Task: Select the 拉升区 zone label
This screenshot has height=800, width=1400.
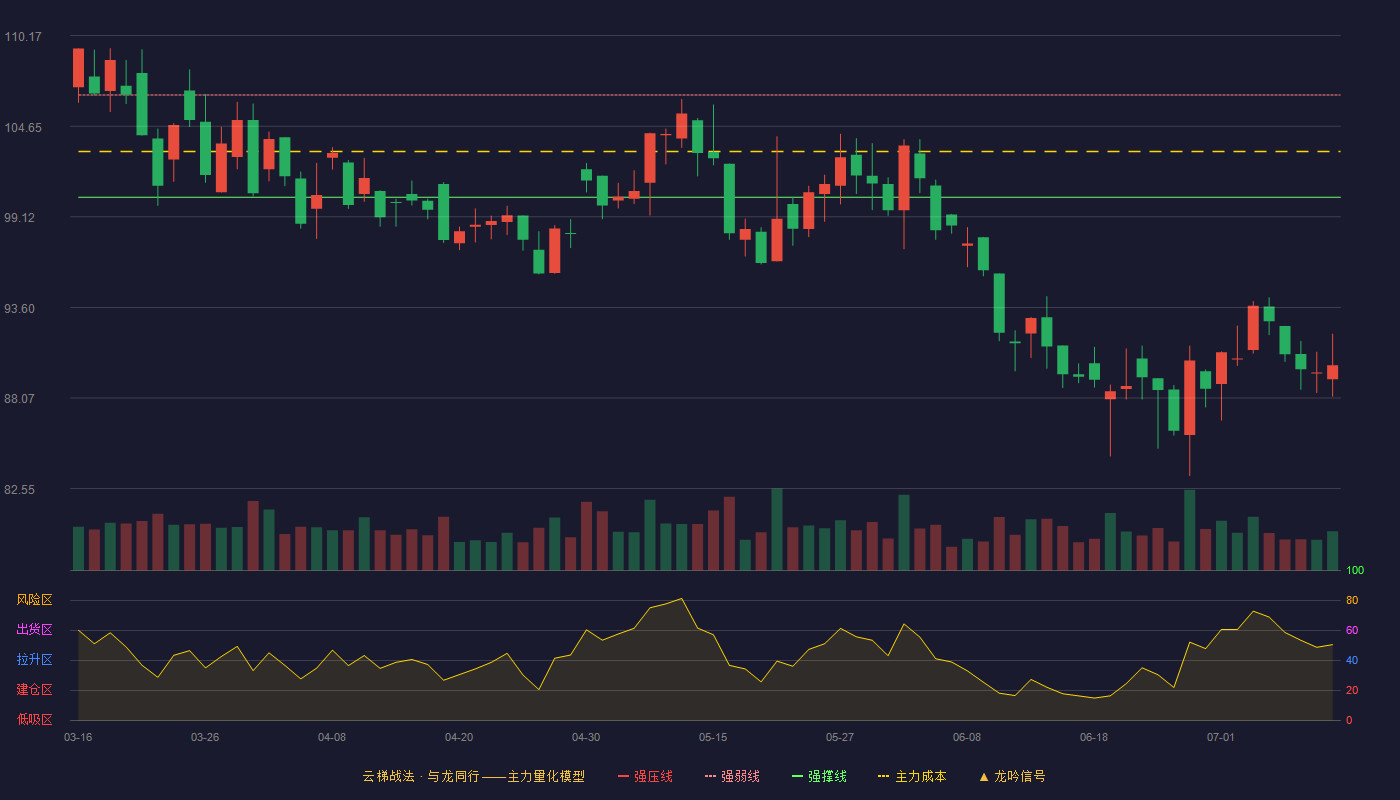Action: click(x=34, y=660)
